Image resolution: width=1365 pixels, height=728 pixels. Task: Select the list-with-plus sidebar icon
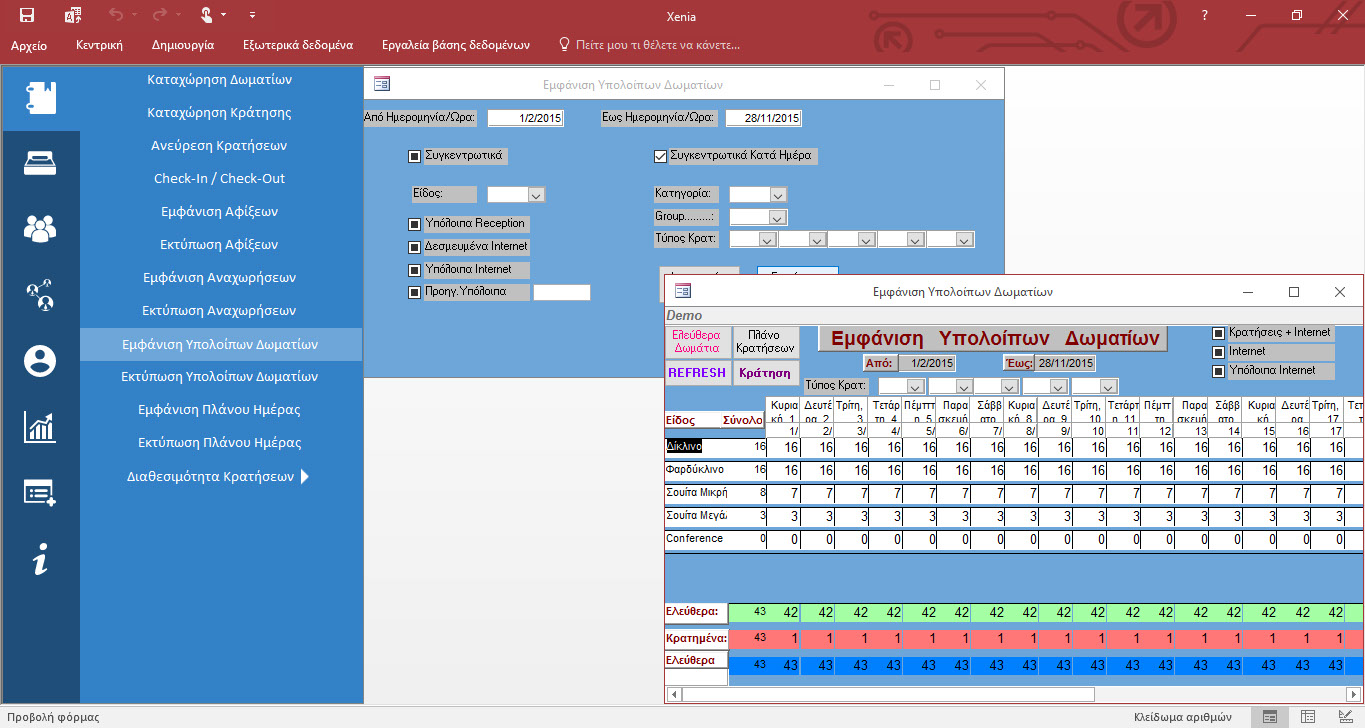40,492
